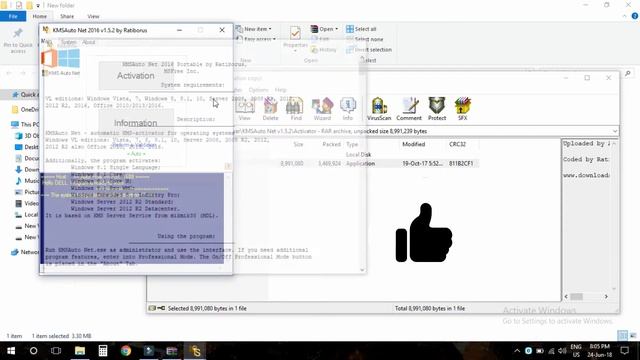
Task: Click the Packed column header in WinRAR
Action: tap(331, 144)
